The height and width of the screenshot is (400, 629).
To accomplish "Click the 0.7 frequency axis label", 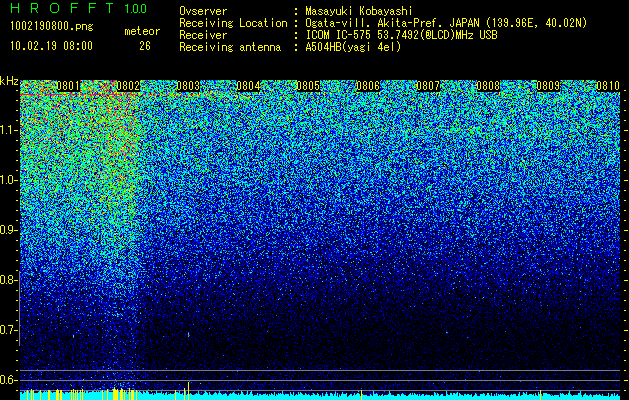I will point(8,330).
